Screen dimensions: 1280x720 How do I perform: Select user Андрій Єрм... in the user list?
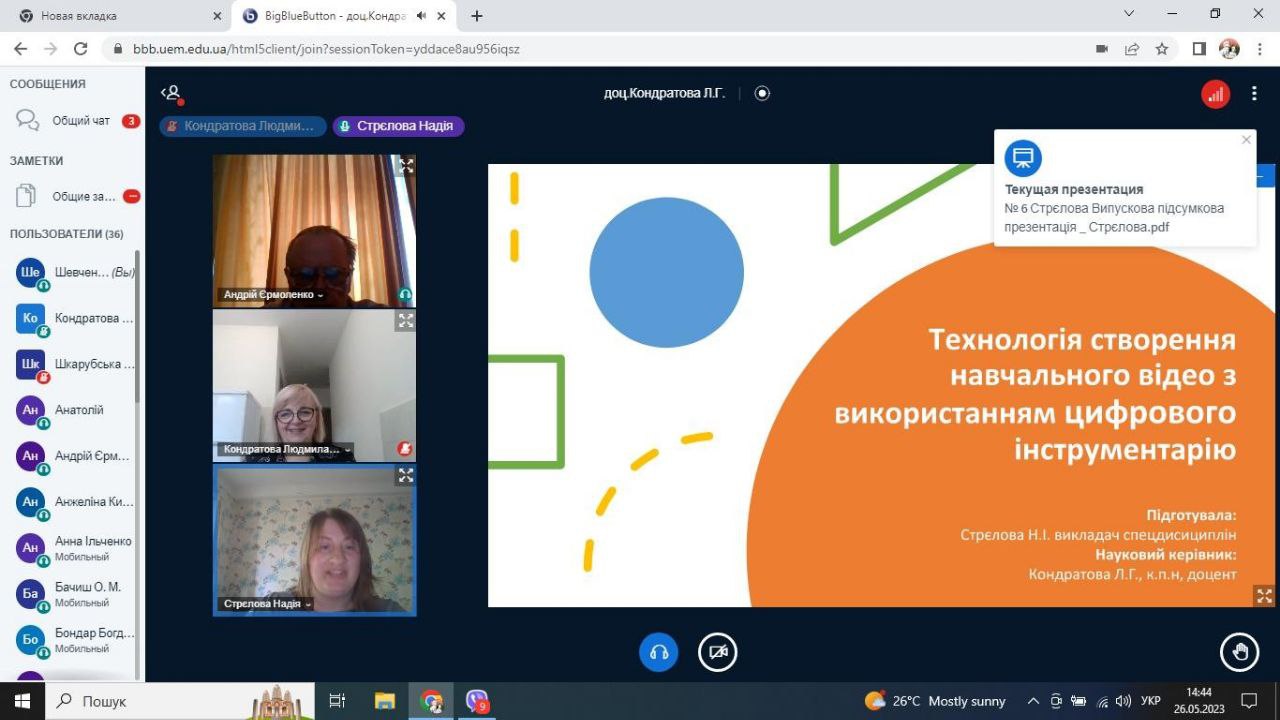click(x=72, y=457)
